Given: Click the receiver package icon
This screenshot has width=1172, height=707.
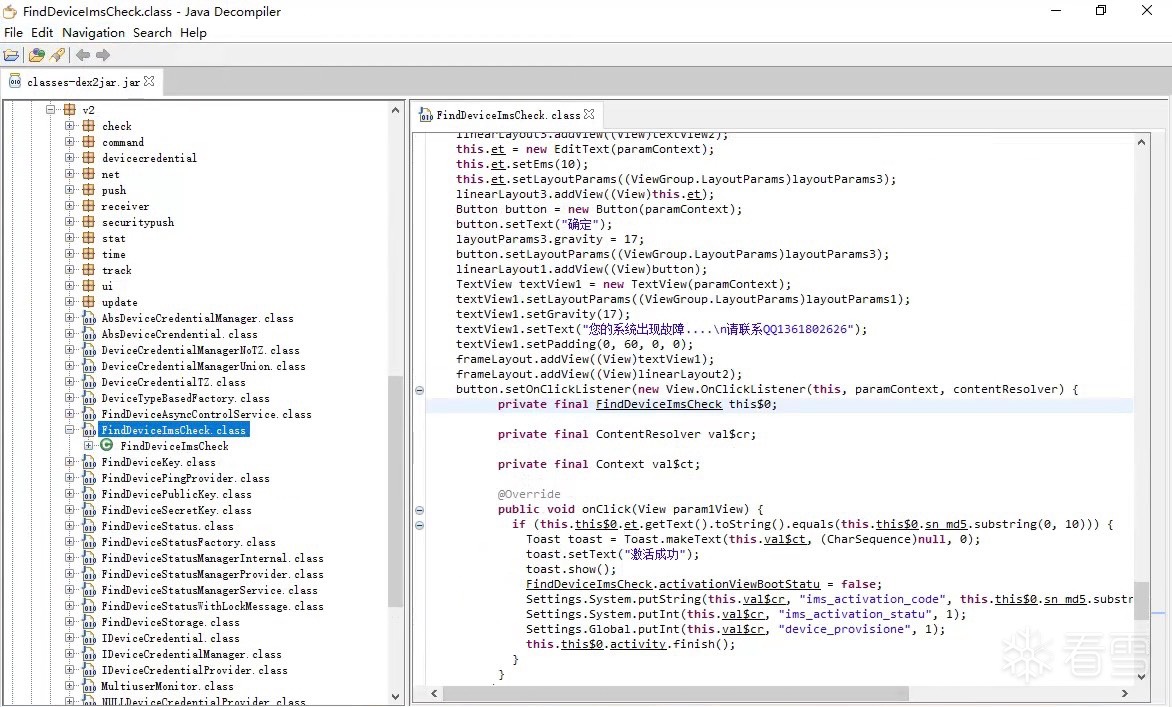Looking at the screenshot, I should 88,206.
